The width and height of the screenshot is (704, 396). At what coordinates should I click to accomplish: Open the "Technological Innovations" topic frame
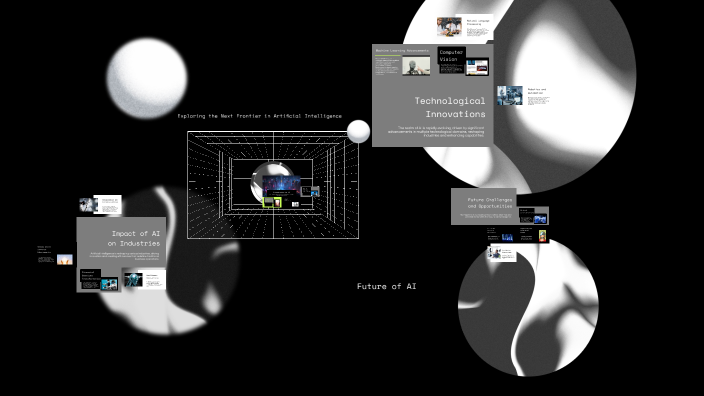coord(432,95)
